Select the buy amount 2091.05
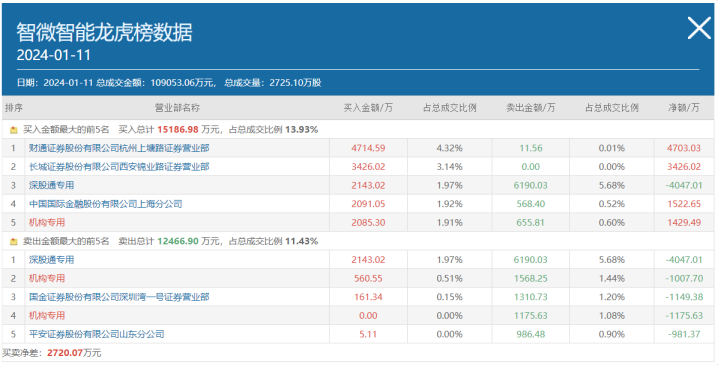 (368, 204)
